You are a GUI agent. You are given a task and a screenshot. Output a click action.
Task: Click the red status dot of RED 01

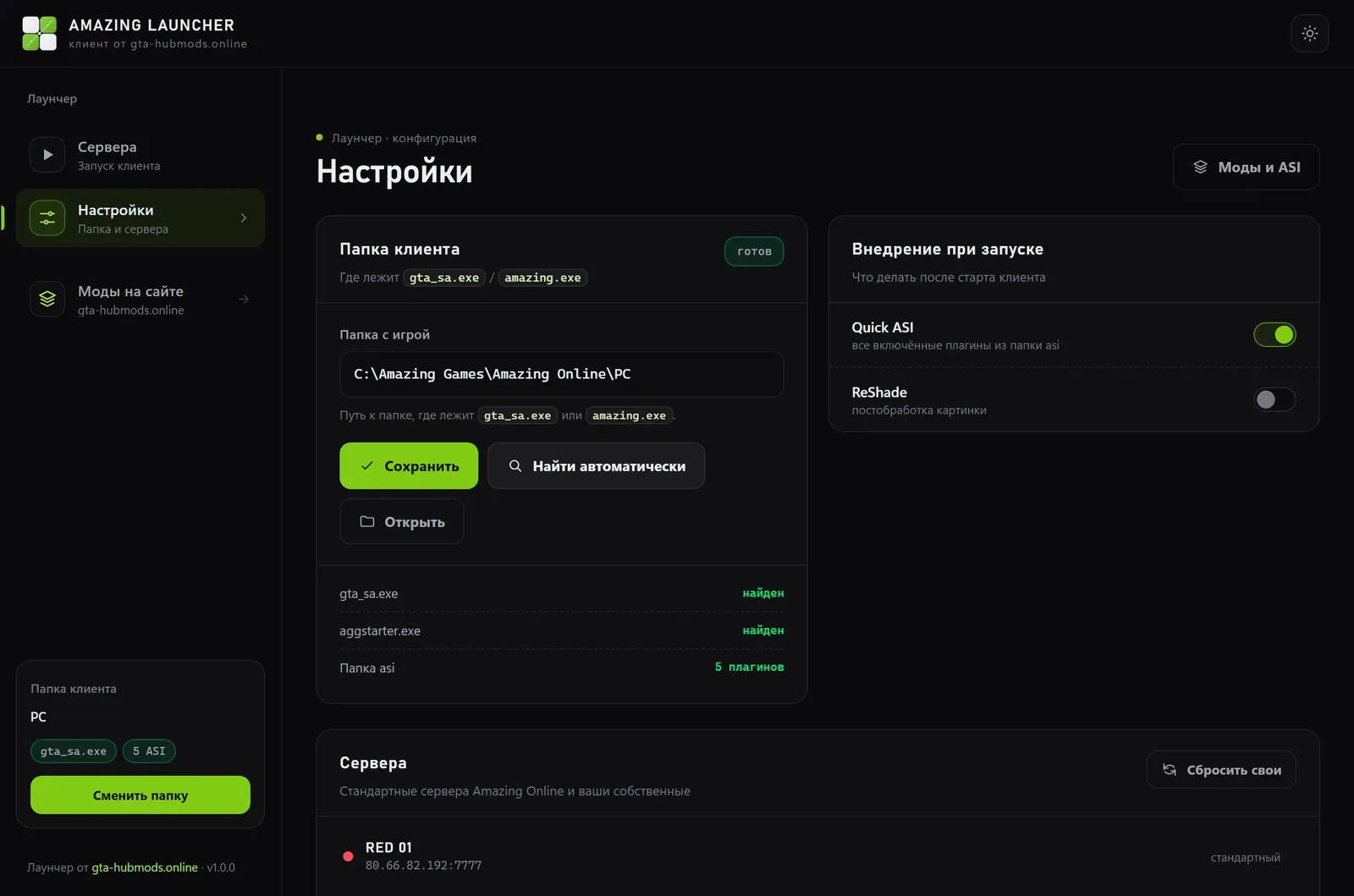[348, 856]
